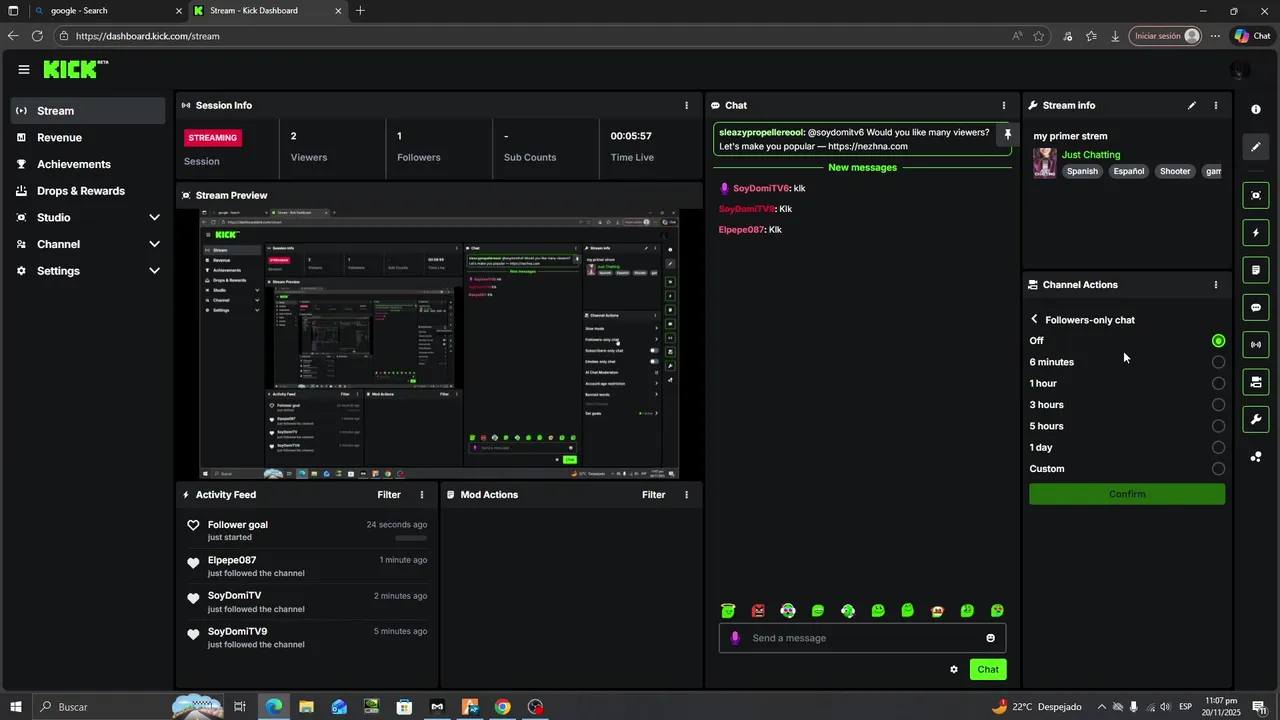Send message with the green Chat button

[988, 670]
